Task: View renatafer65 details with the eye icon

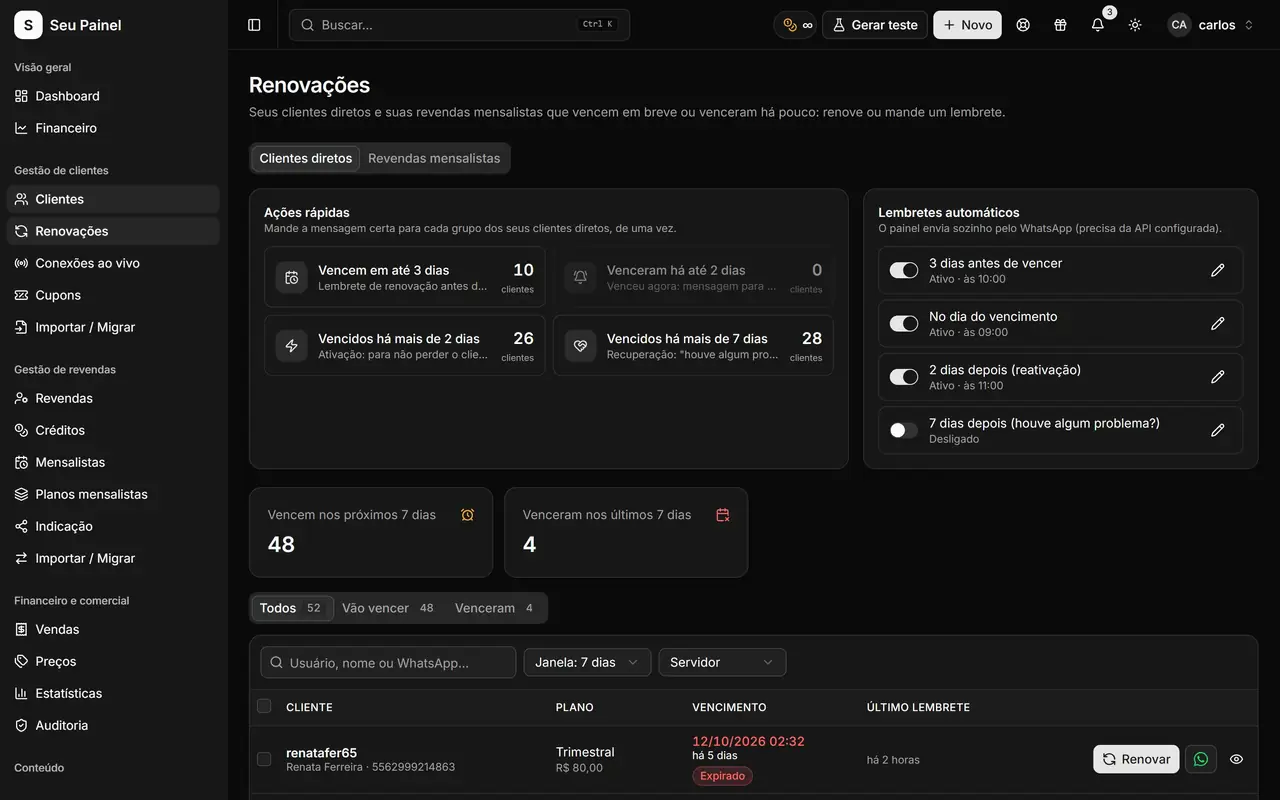Action: [1237, 759]
